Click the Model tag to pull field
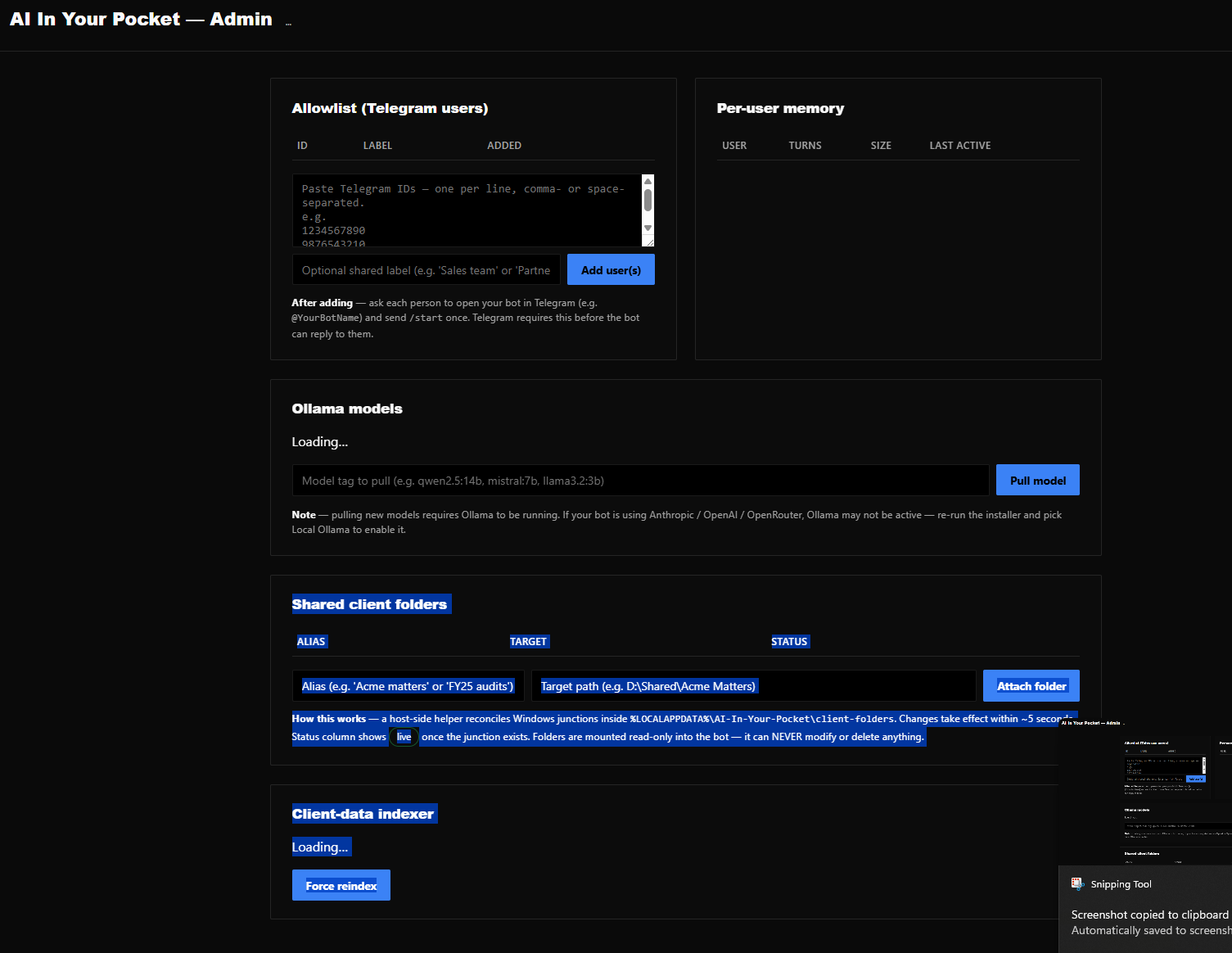The width and height of the screenshot is (1232, 953). pos(641,481)
